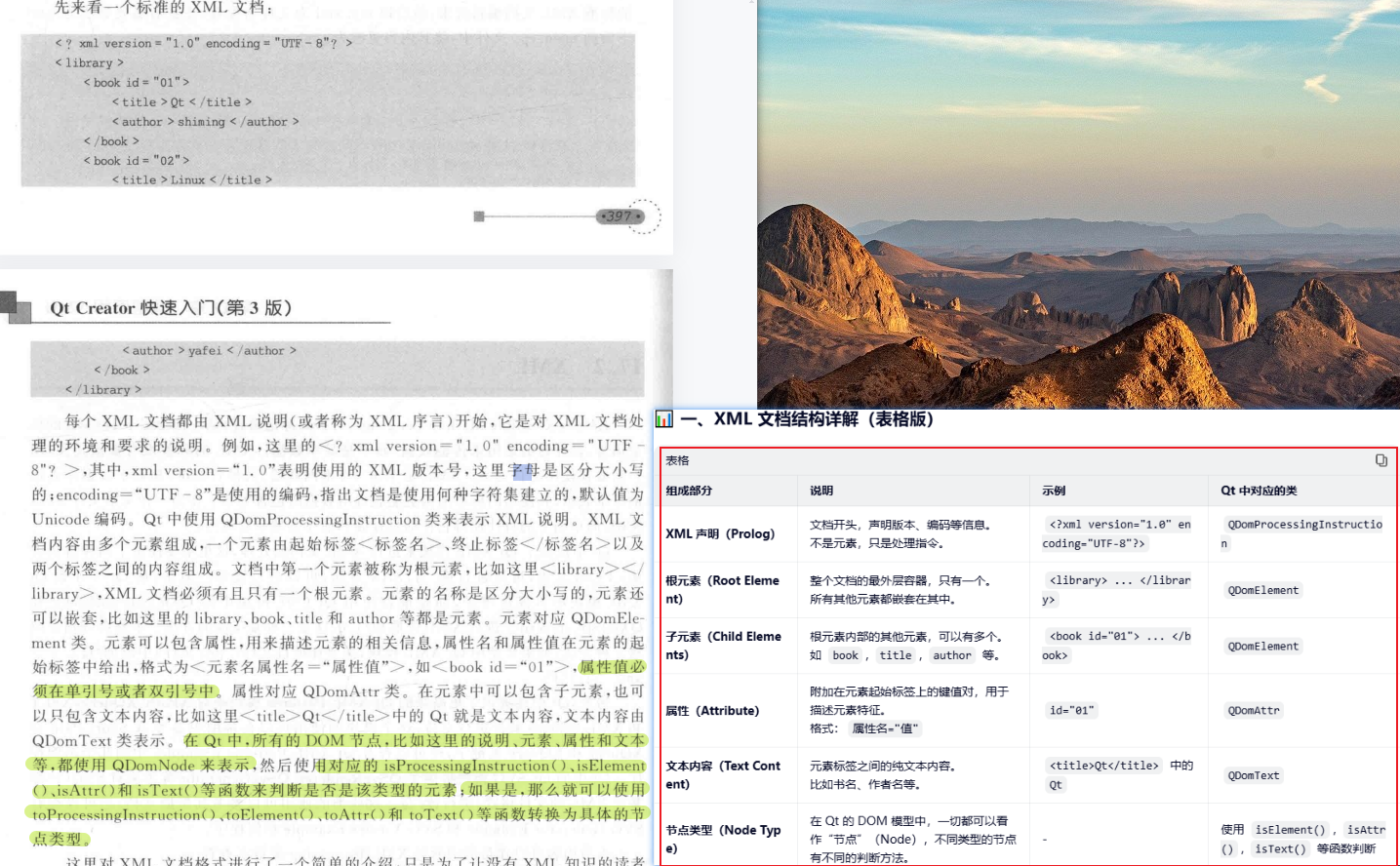
Task: Click the QDomText class name
Action: 1254,775
